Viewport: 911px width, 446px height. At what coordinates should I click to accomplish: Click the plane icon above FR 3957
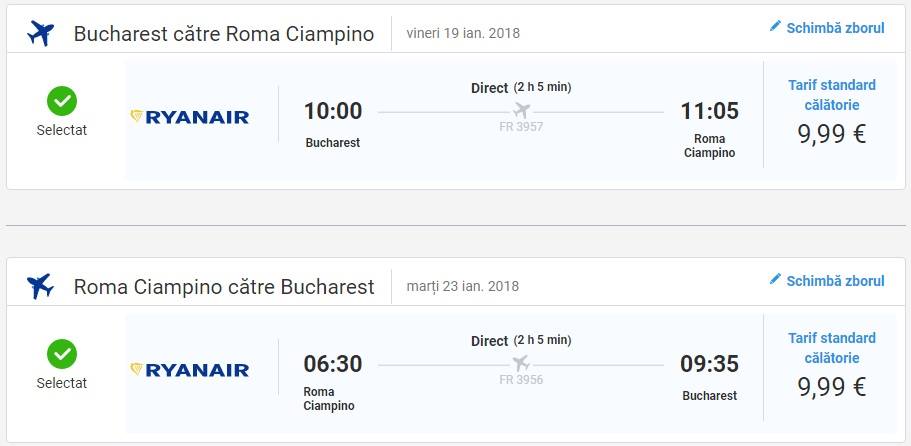[521, 109]
